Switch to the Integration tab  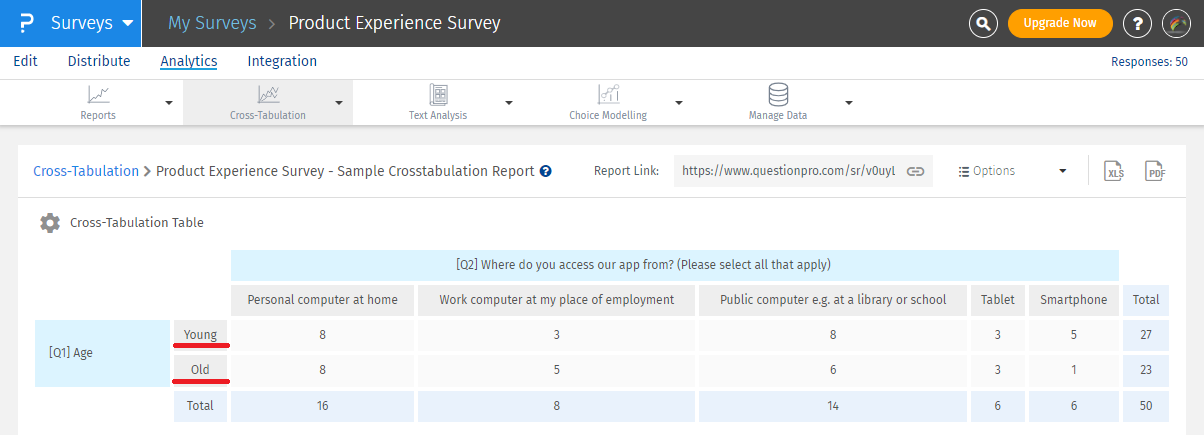[282, 61]
